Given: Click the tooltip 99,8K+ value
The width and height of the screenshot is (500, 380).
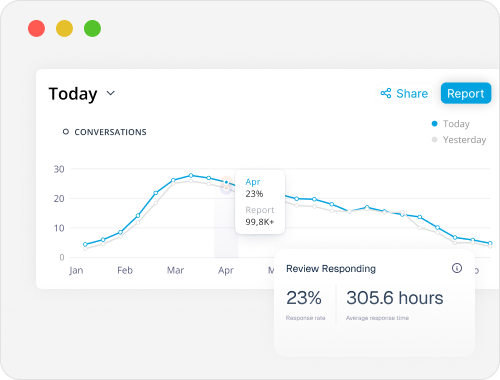Looking at the screenshot, I should [260, 222].
